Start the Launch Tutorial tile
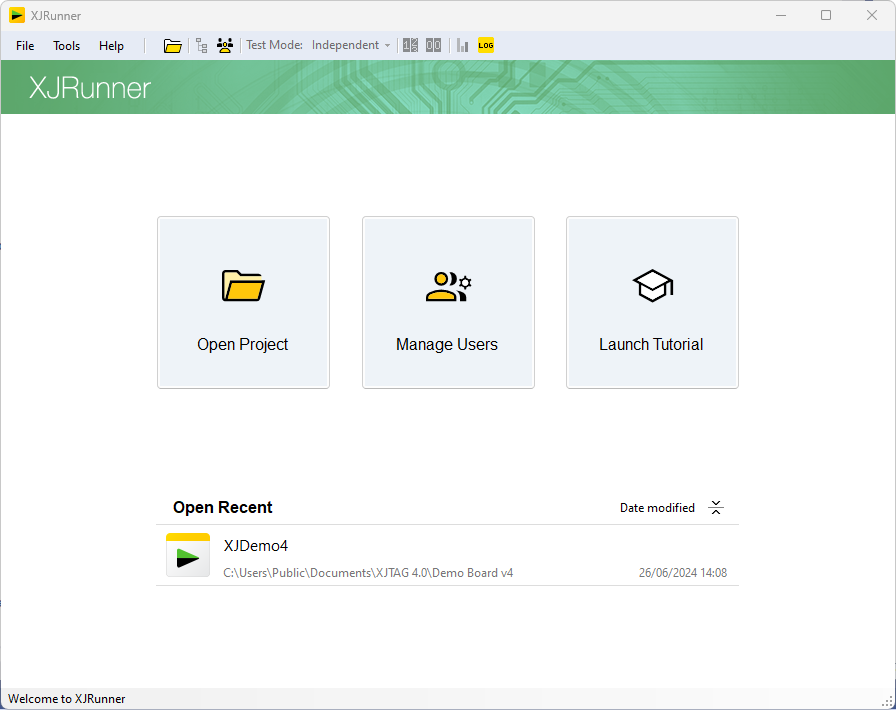 click(651, 302)
